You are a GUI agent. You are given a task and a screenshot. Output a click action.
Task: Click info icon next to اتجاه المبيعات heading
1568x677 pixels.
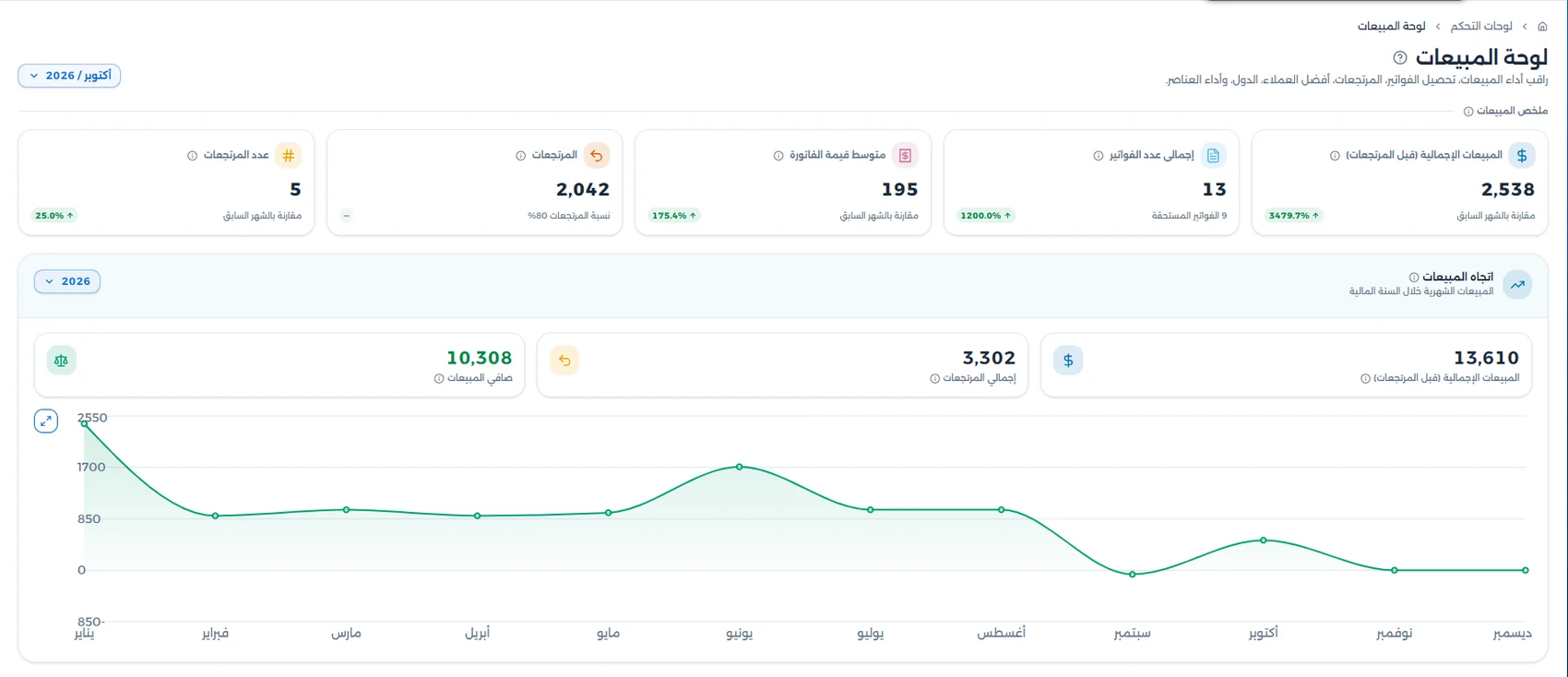pyautogui.click(x=1414, y=277)
